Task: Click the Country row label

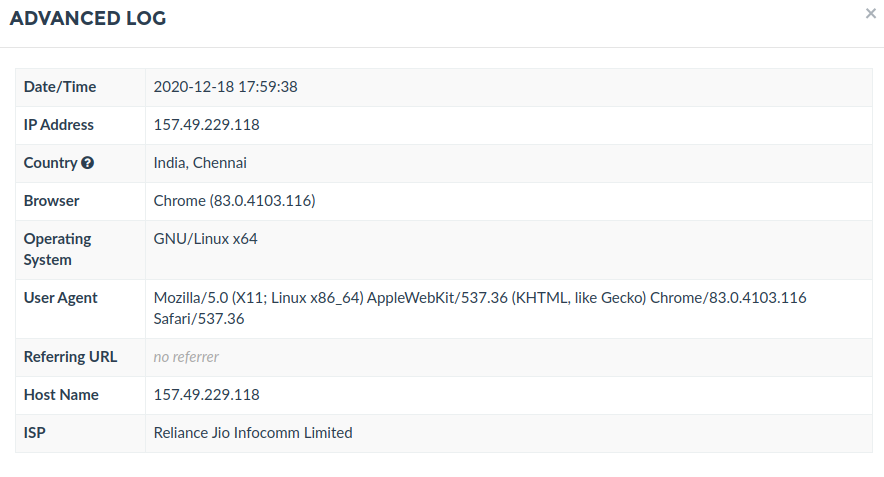Action: (50, 163)
